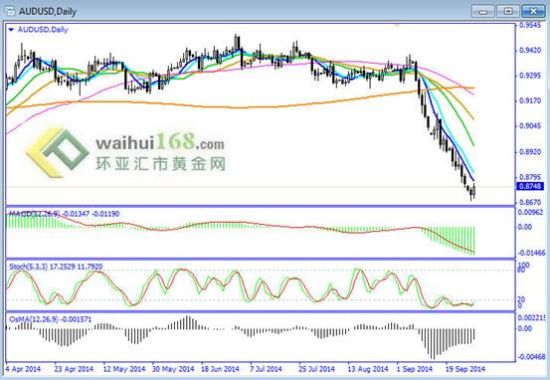The width and height of the screenshot is (550, 380).
Task: Click the 0.8920 price axis value
Action: coord(530,152)
